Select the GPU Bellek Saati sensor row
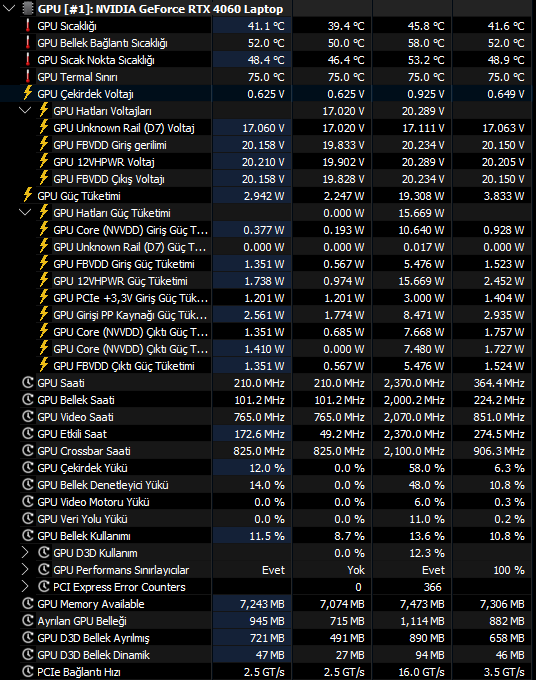The image size is (536, 680). pos(268,399)
